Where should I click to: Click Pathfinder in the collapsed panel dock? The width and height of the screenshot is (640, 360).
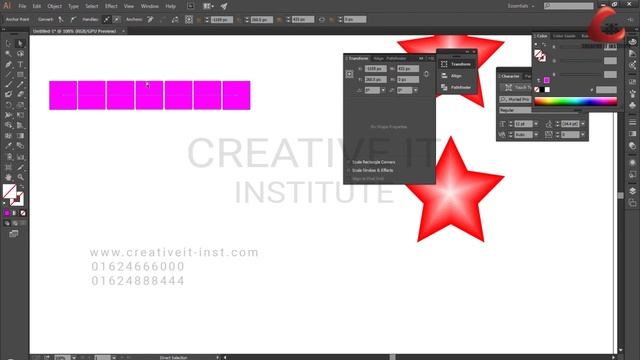point(456,87)
